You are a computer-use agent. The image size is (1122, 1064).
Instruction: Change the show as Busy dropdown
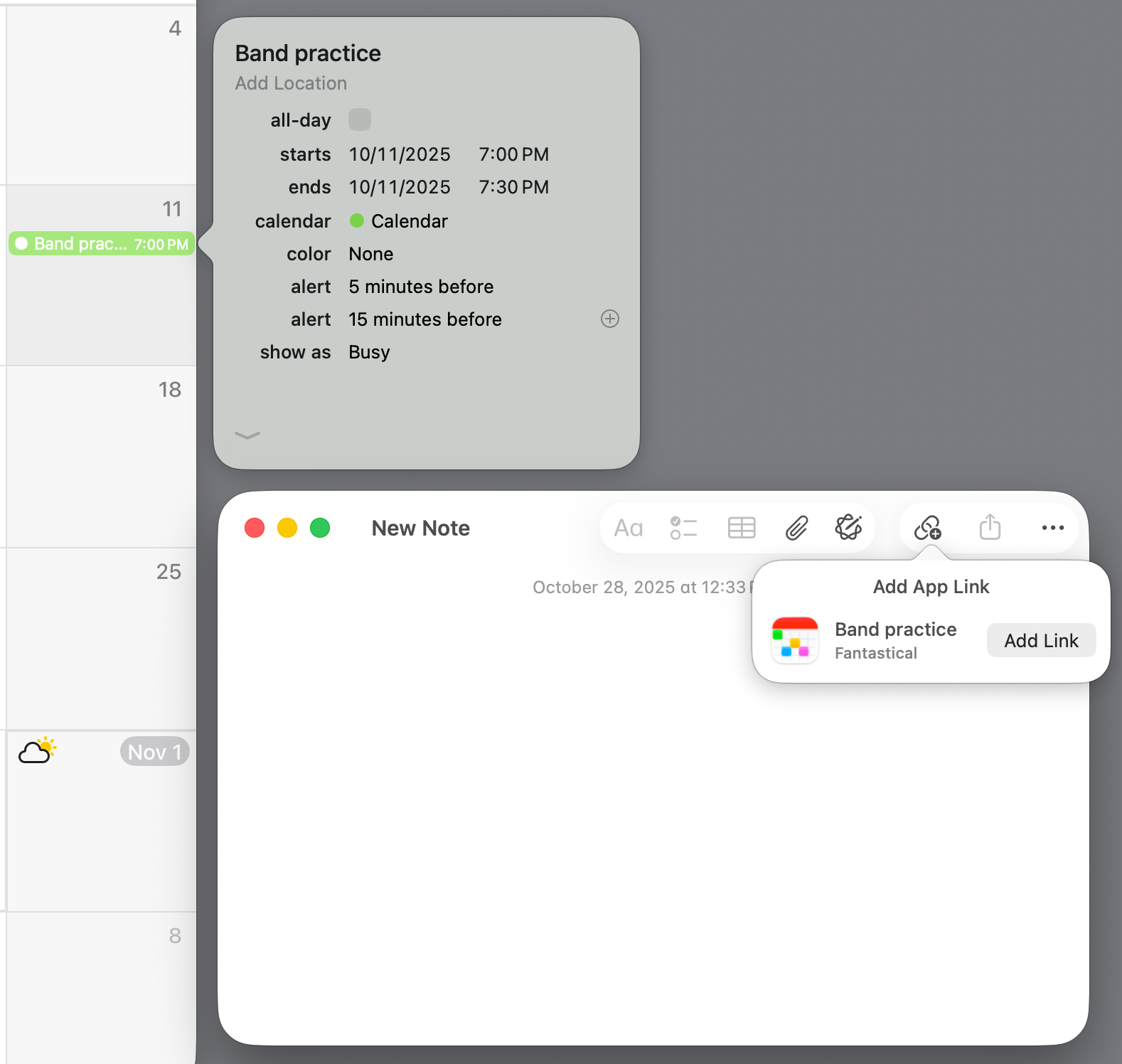coord(369,352)
